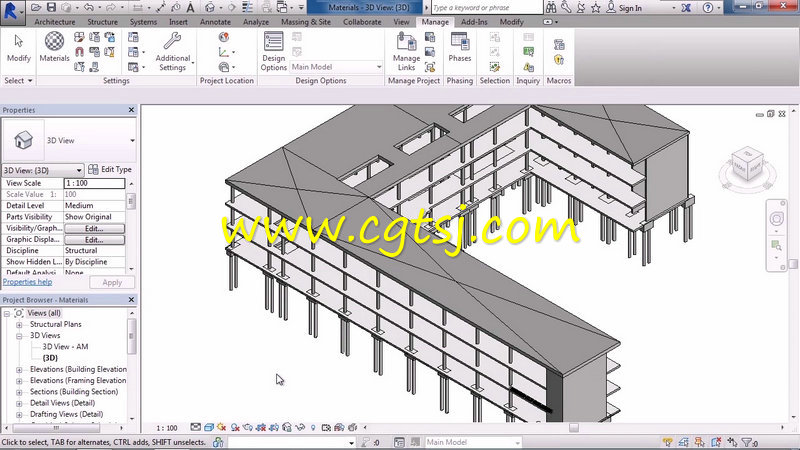Image resolution: width=800 pixels, height=450 pixels.
Task: Toggle Select Pinned Elements in status bar
Action: pyautogui.click(x=700, y=442)
